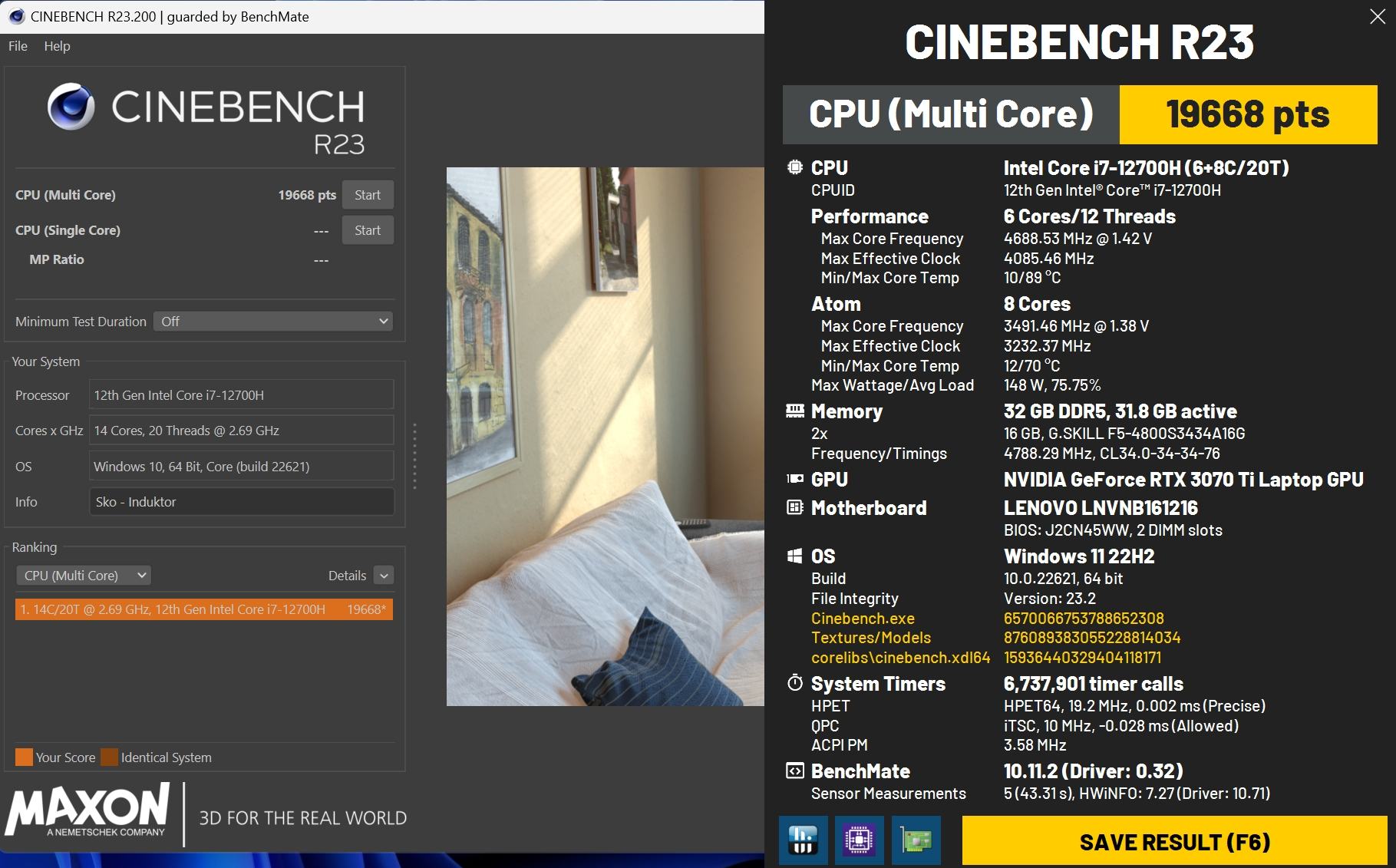The height and width of the screenshot is (868, 1396).
Task: Click the 4788.29 MHz, CL34.0-34-34-76 value
Action: coord(1112,454)
